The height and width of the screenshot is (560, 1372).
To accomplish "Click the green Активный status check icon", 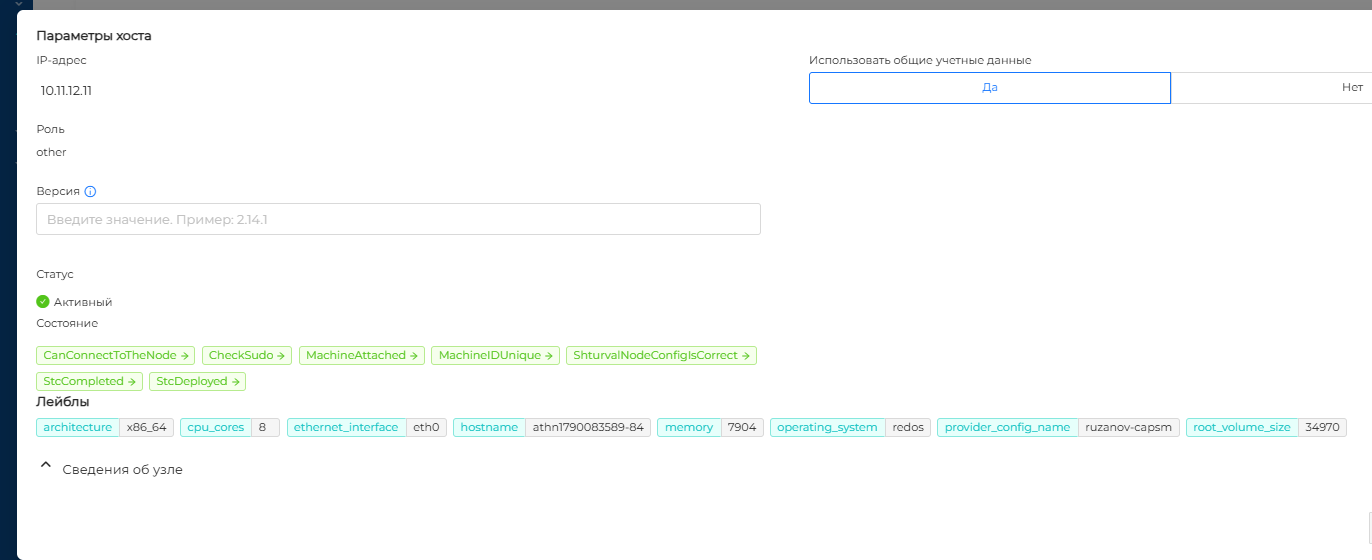I will [43, 301].
